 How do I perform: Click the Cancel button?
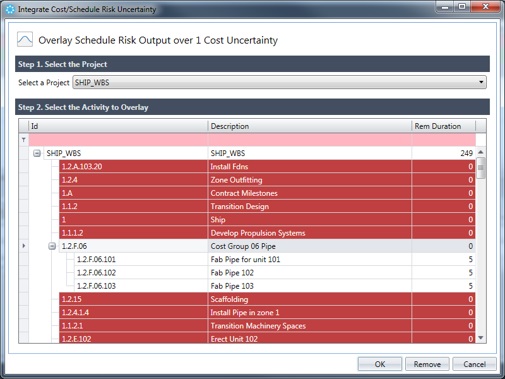tap(474, 364)
